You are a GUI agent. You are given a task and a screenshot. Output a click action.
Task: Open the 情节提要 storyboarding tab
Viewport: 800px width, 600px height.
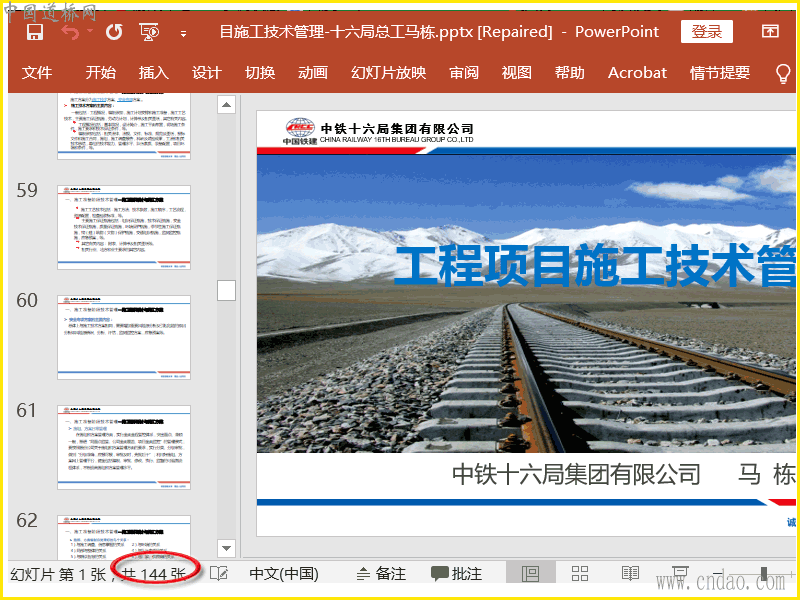[720, 72]
